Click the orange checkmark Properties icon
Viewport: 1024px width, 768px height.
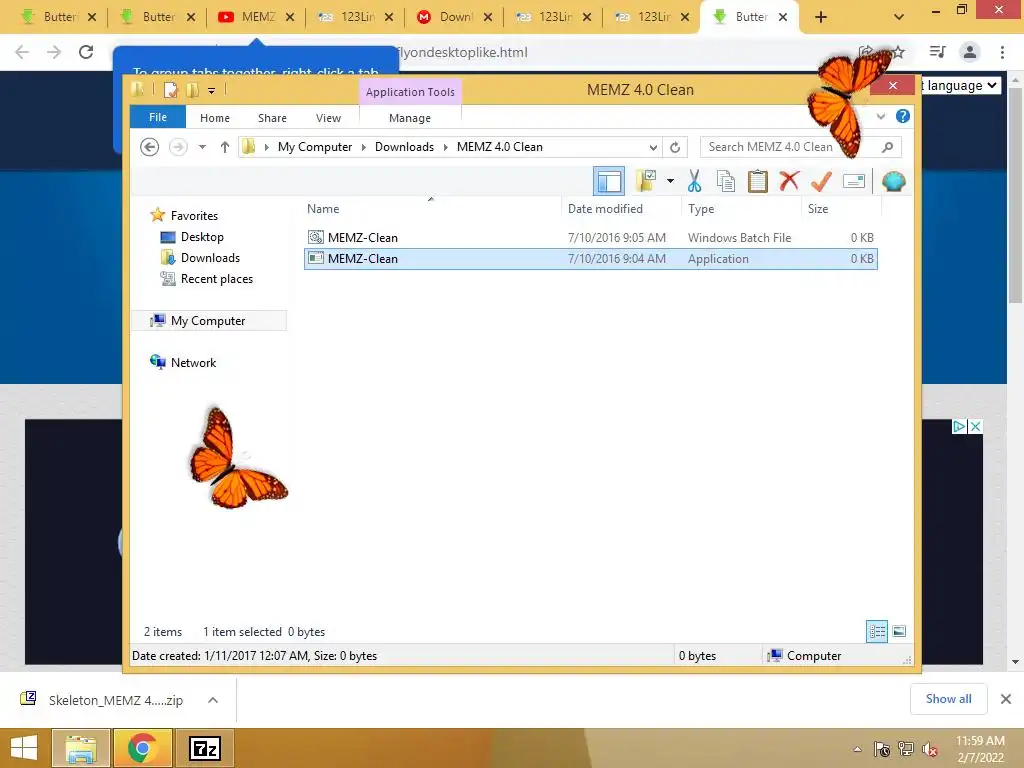tap(821, 181)
